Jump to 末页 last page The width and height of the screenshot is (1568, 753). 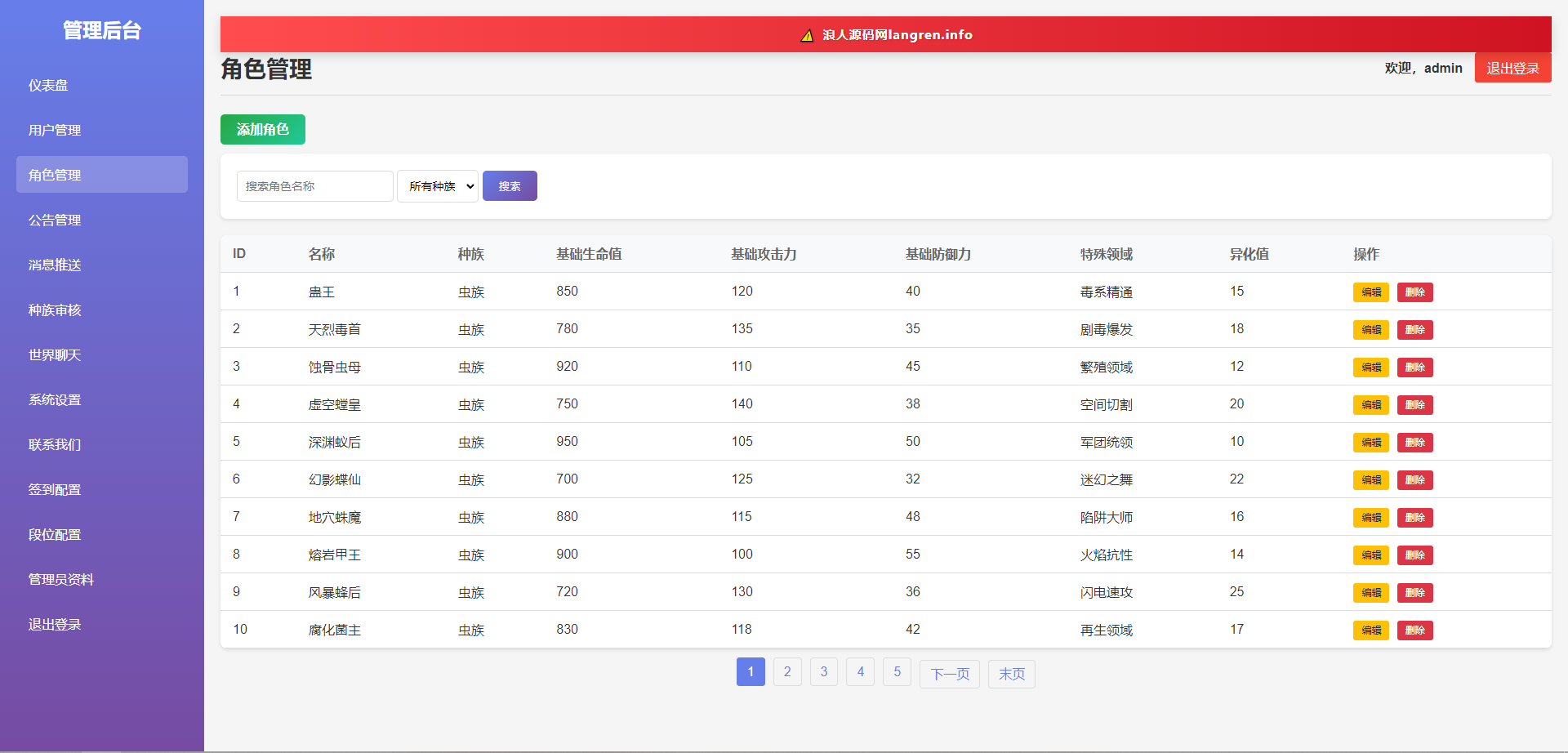point(1011,674)
